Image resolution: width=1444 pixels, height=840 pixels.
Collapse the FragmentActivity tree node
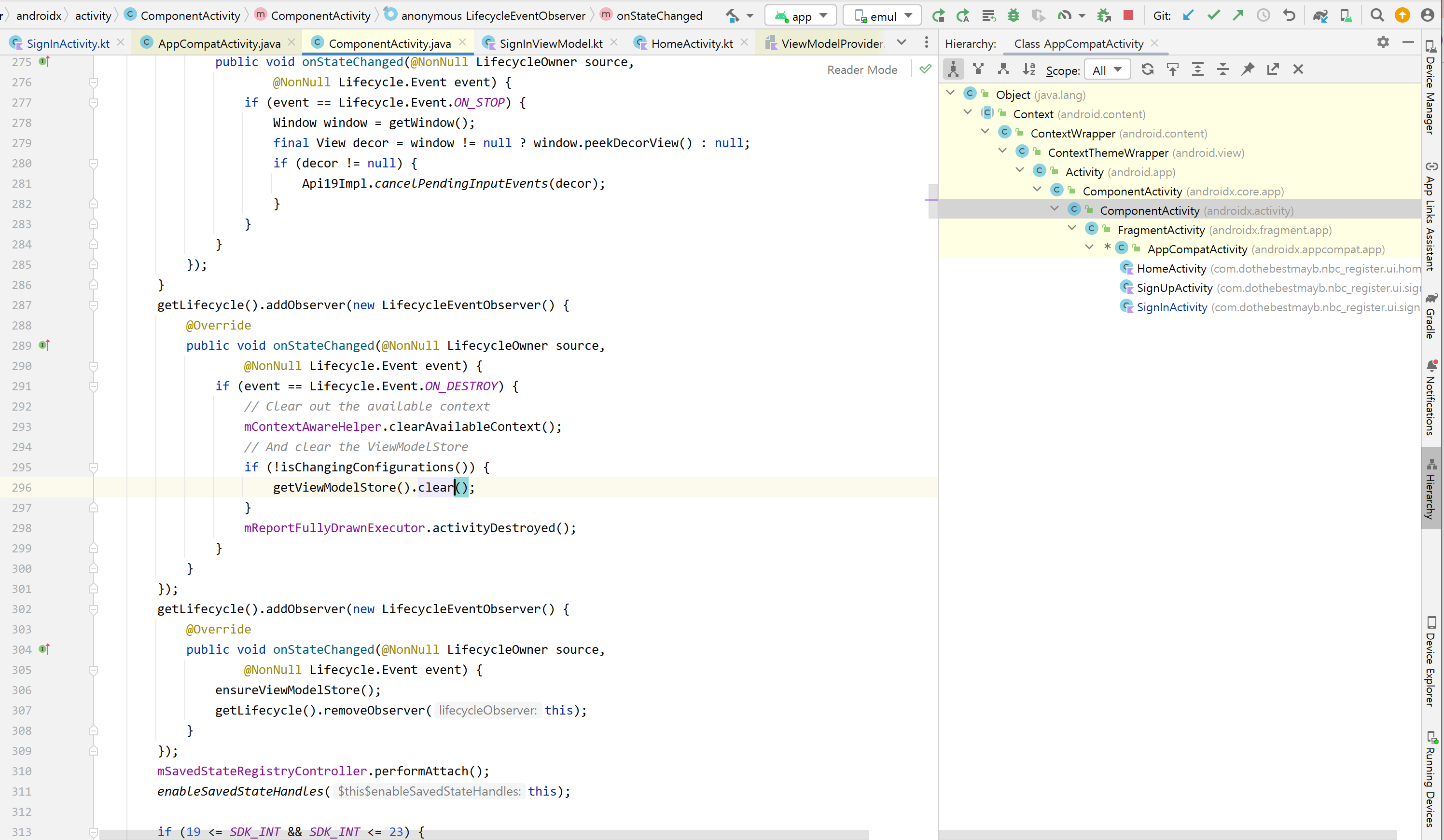[1072, 229]
